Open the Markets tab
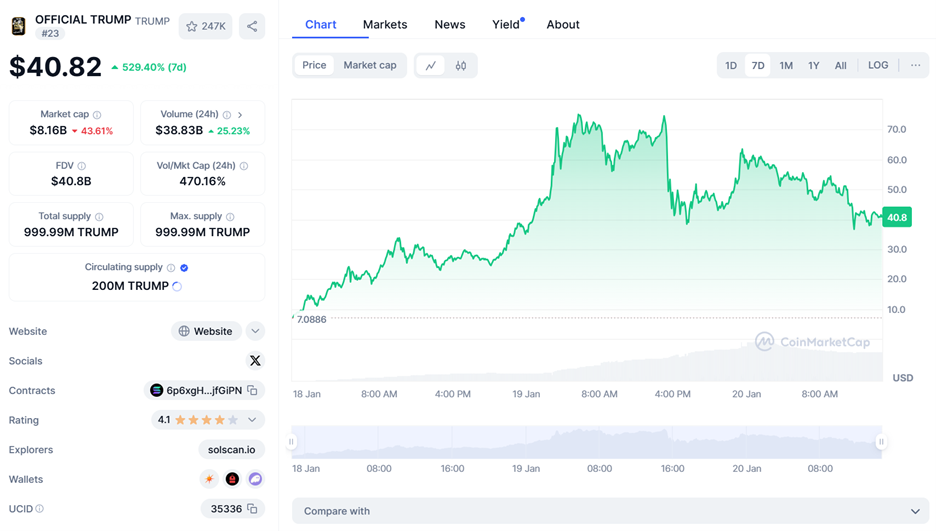Screen dimensions: 936x531 pyautogui.click(x=385, y=24)
